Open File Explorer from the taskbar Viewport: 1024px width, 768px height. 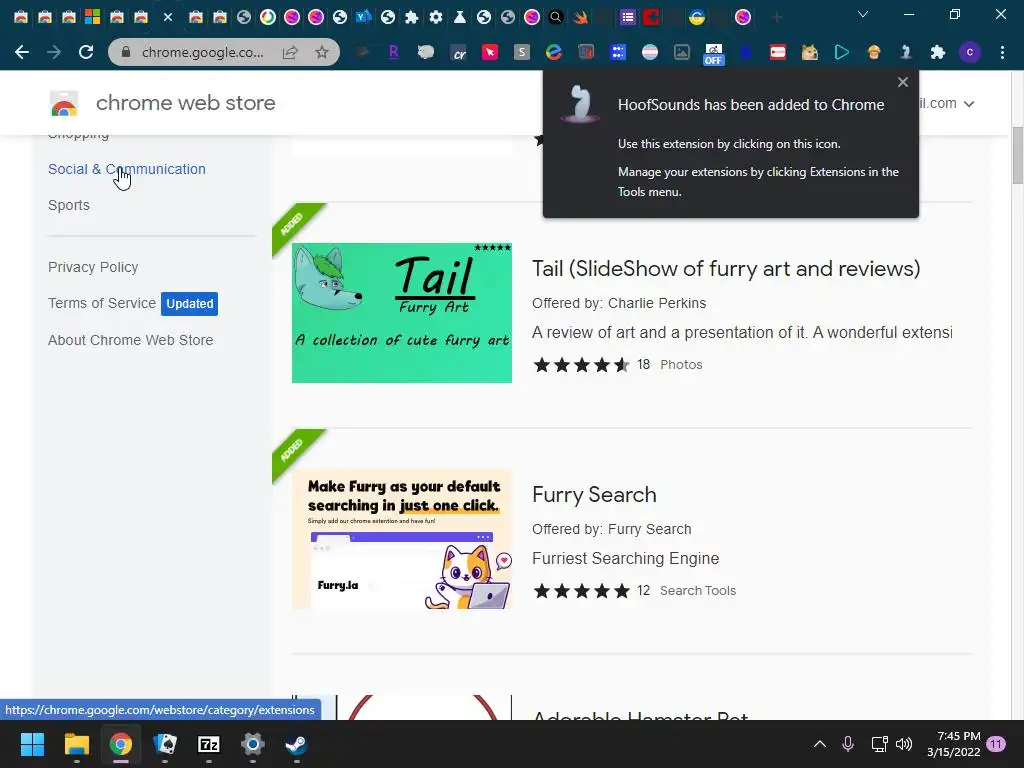[76, 744]
